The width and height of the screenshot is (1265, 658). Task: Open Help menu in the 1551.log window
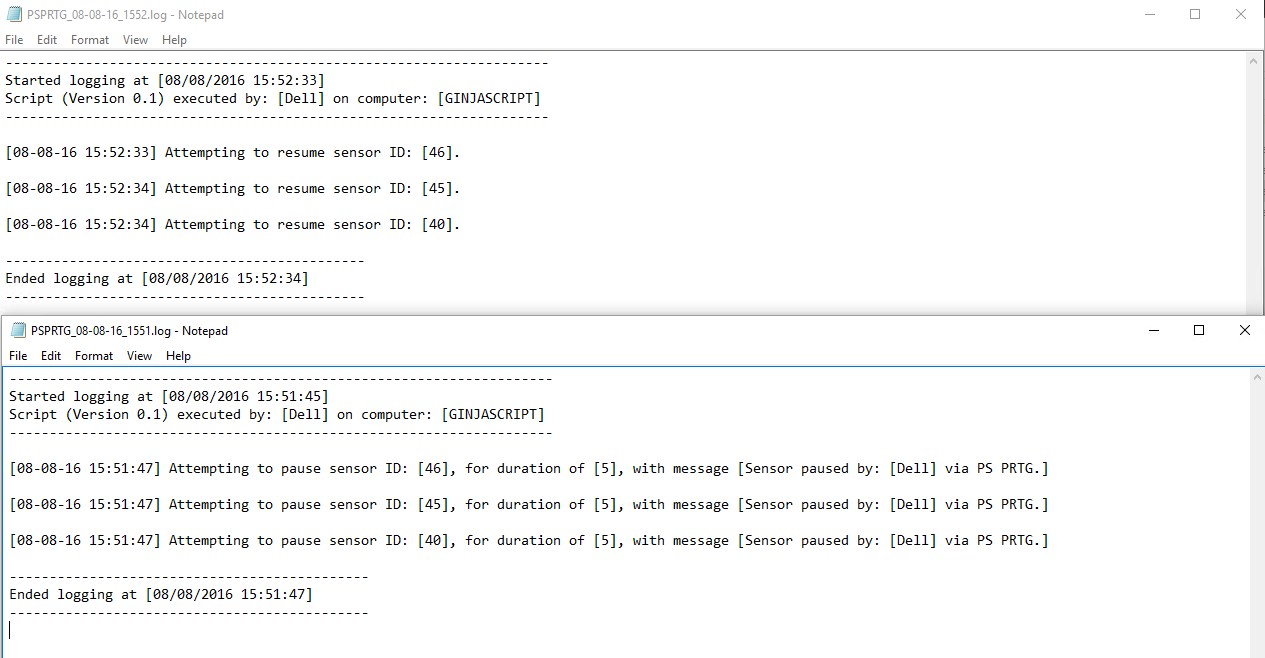178,356
